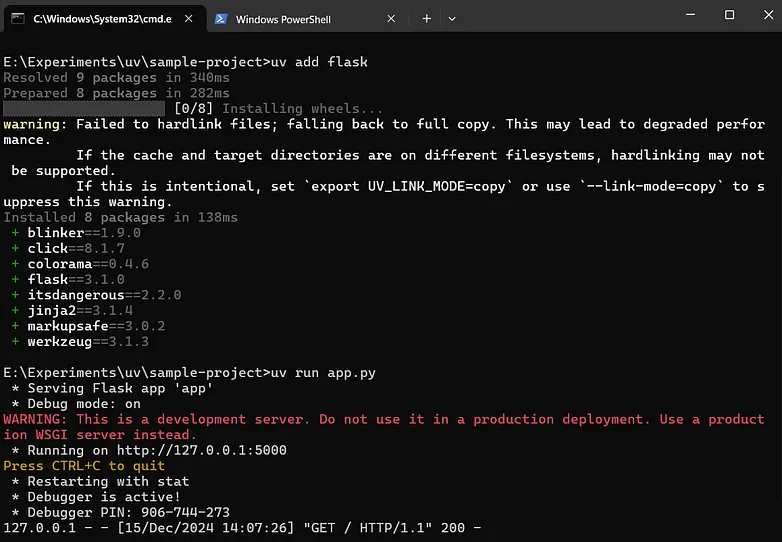782x542 pixels.
Task: Open the http://127.0.0.1:5000 URL
Action: click(x=201, y=450)
